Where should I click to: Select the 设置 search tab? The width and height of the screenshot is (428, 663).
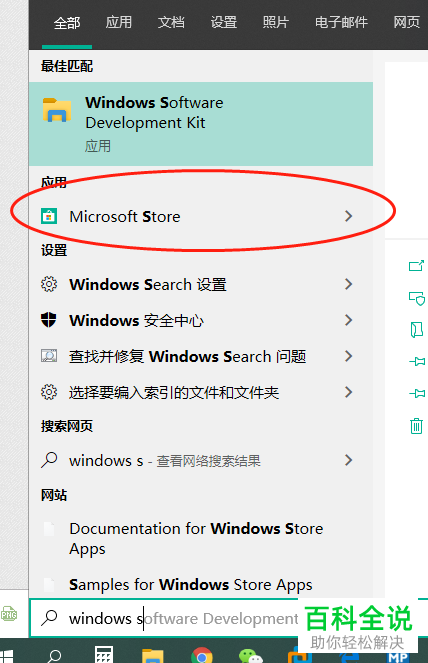click(224, 22)
